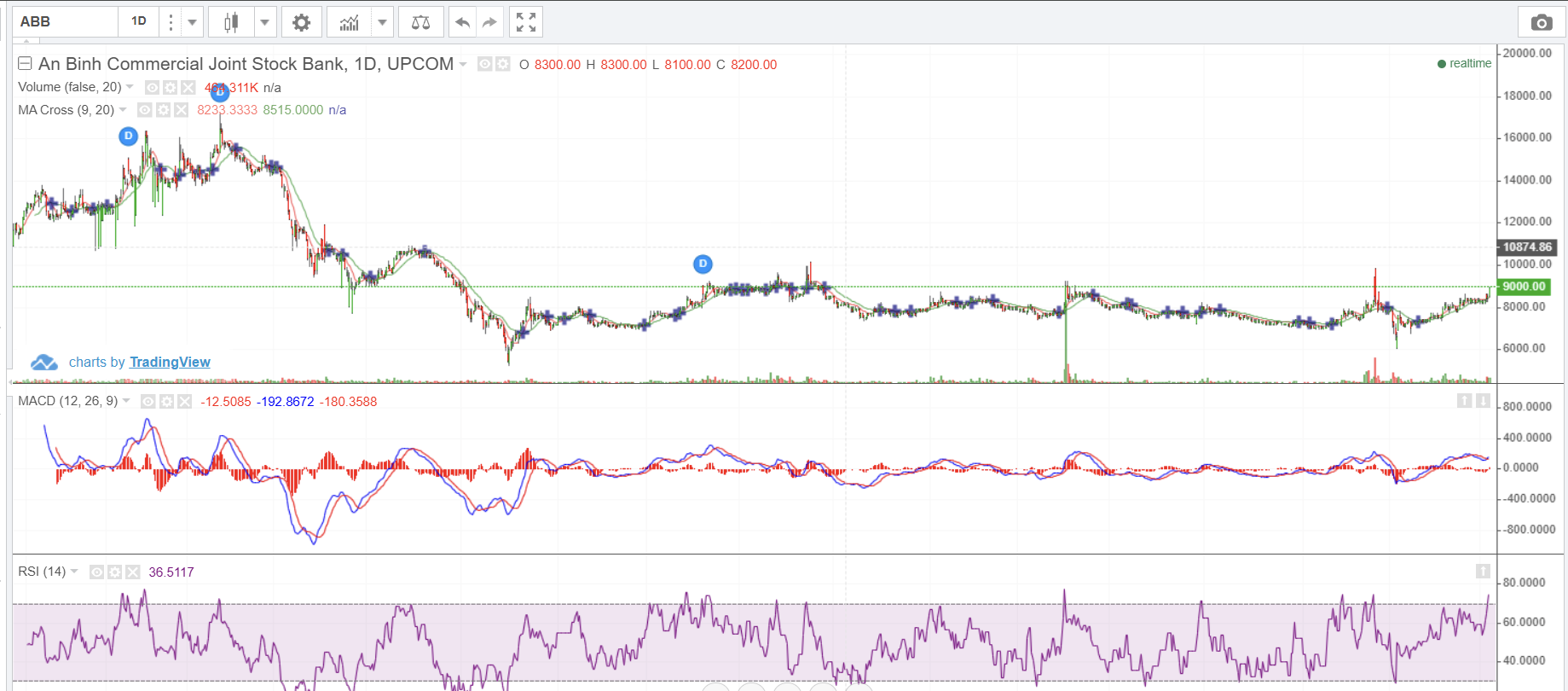Open chart properties gear in top toolbar
1568x691 pixels.
point(301,22)
